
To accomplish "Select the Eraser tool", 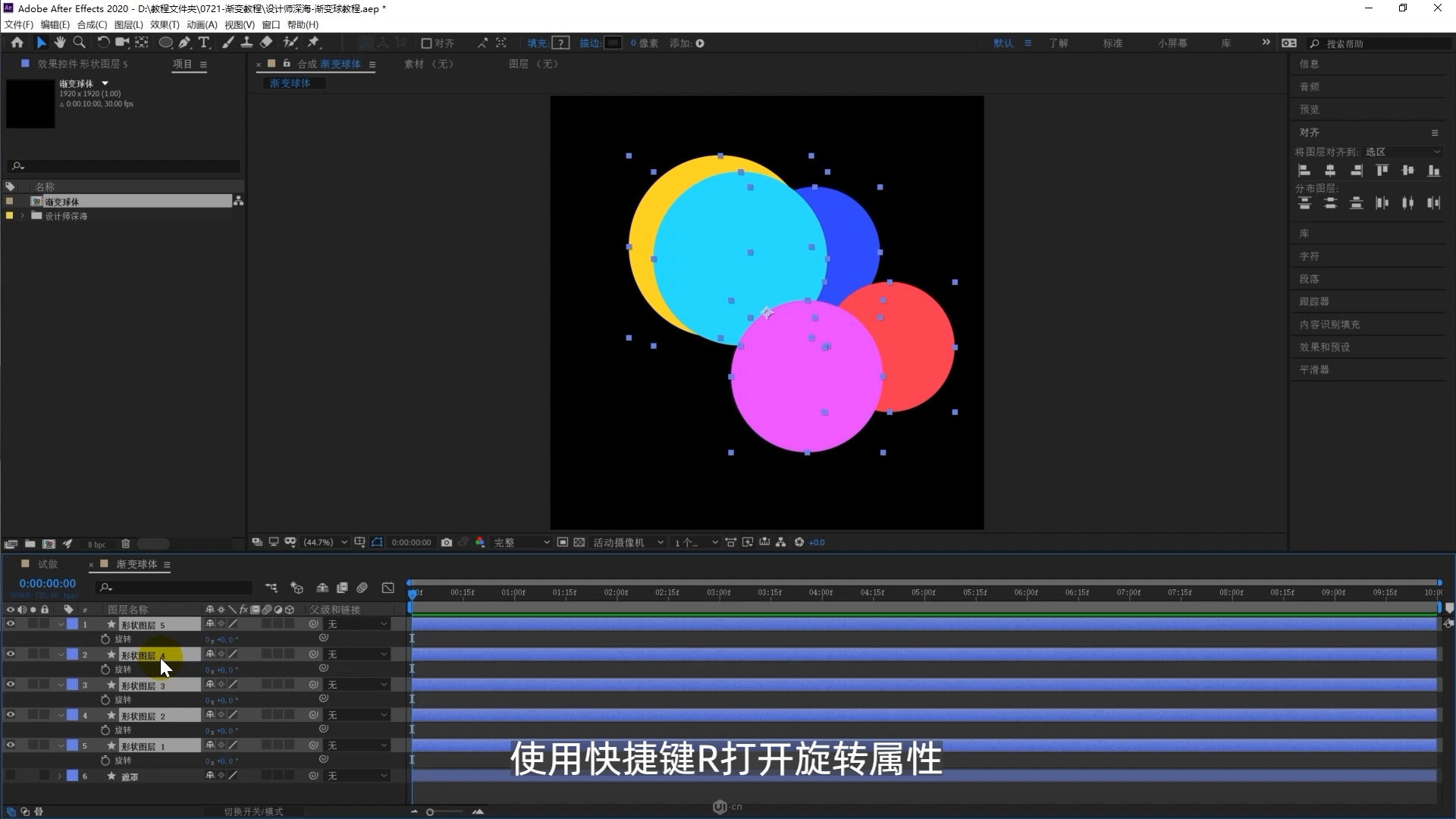I will click(266, 43).
